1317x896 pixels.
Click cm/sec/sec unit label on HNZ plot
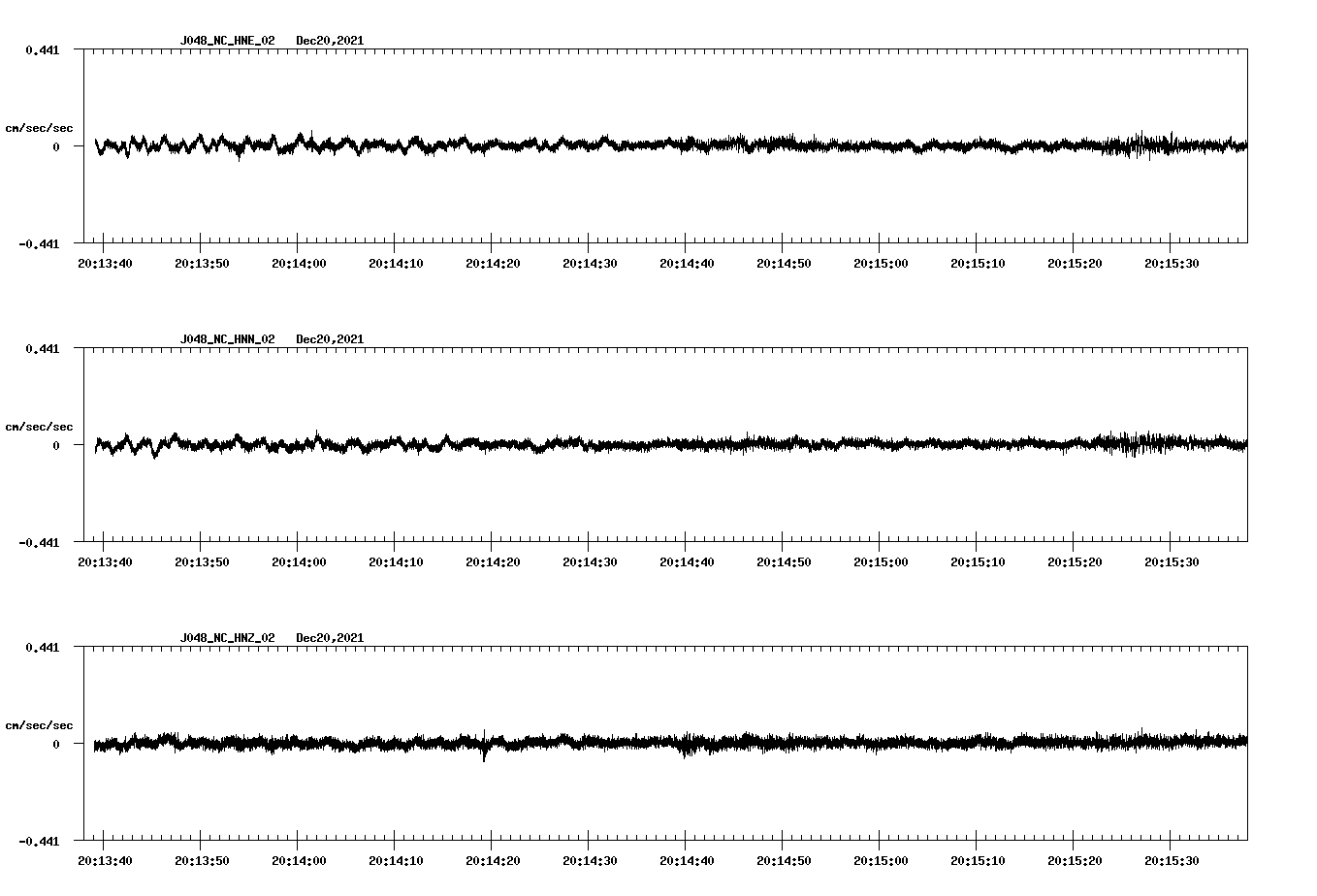click(x=39, y=725)
